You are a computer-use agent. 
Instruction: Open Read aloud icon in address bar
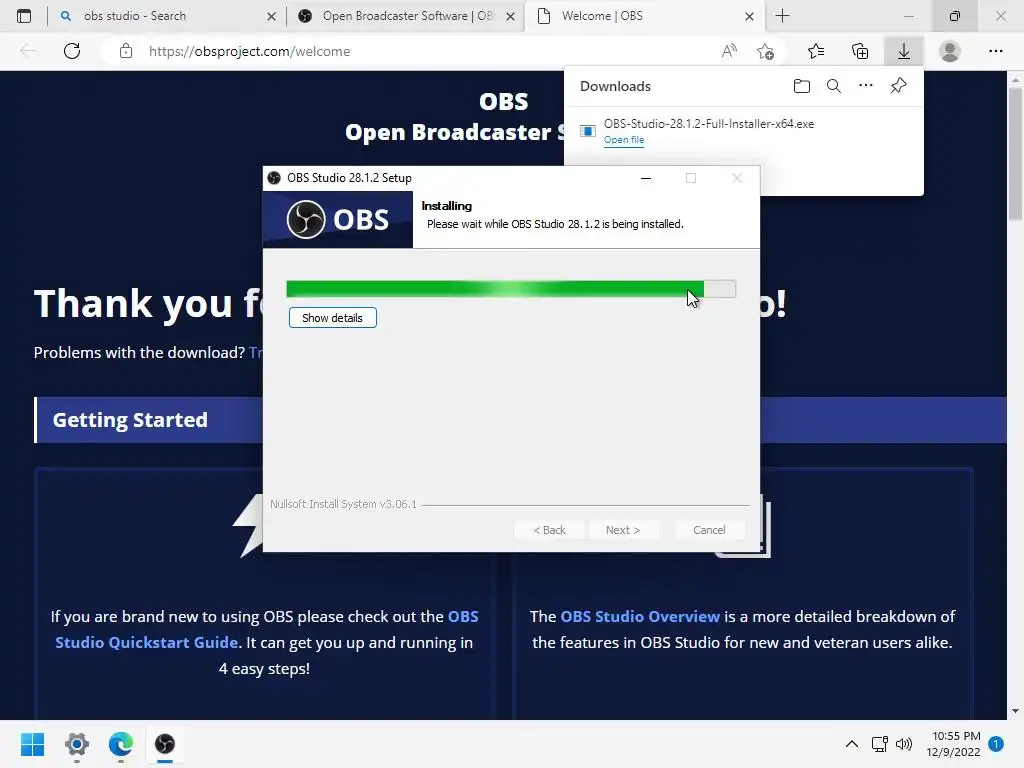click(x=729, y=51)
